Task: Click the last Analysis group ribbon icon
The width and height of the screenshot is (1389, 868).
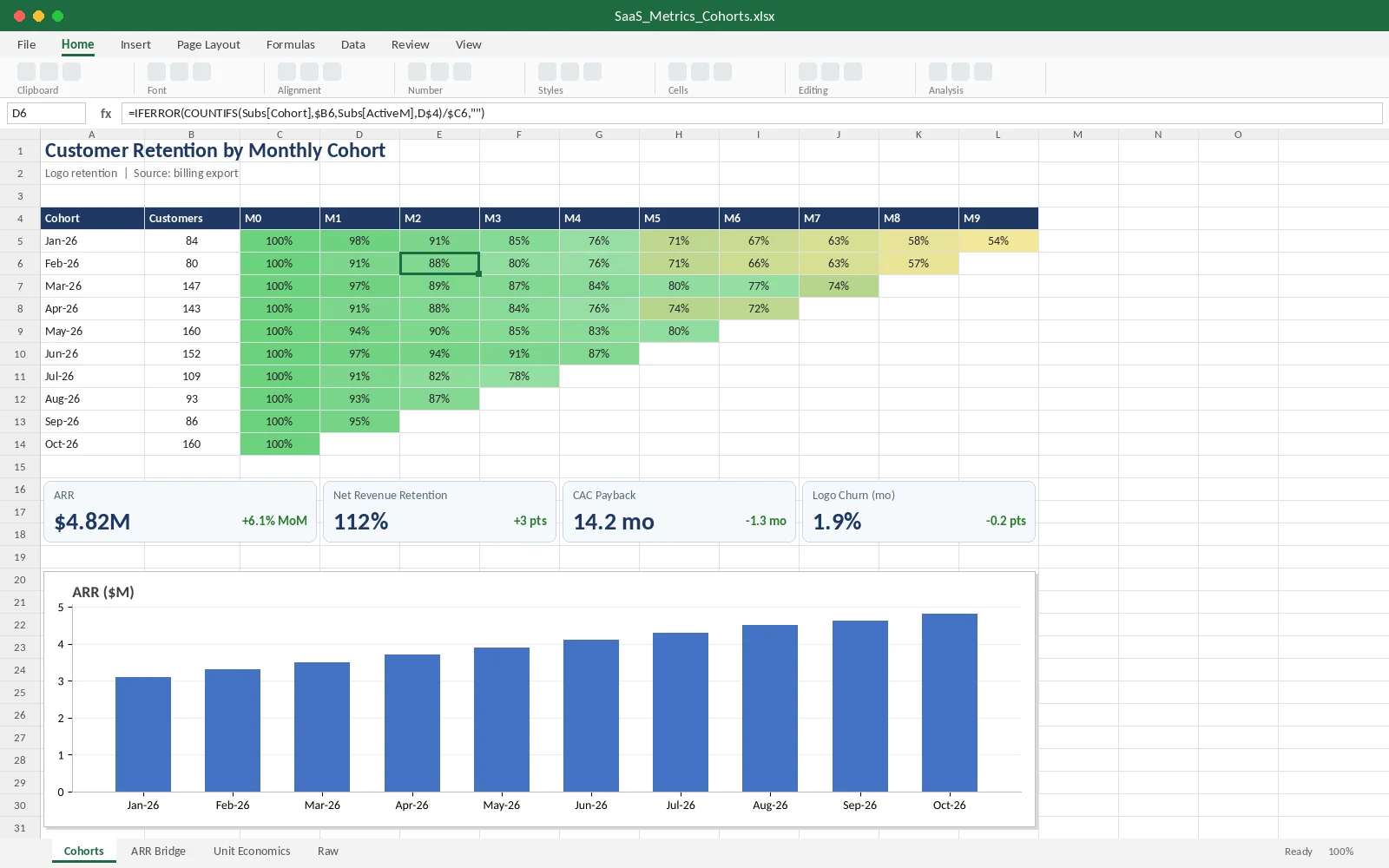Action: [984, 72]
